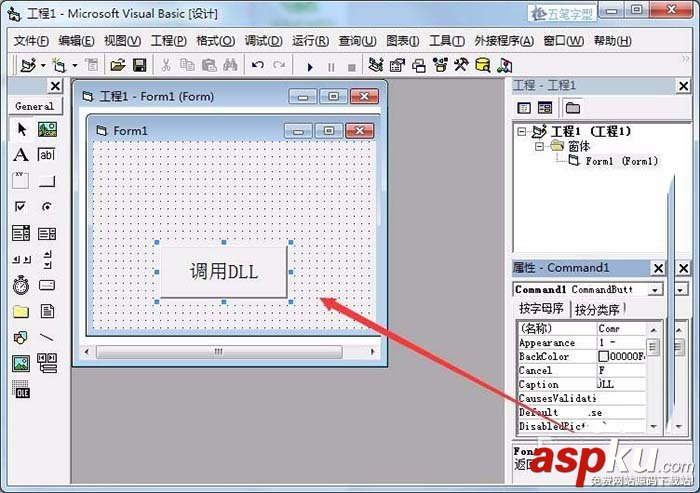Screen dimensions: 700x493
Task: Select the ComboBox control tool
Action: click(x=21, y=233)
